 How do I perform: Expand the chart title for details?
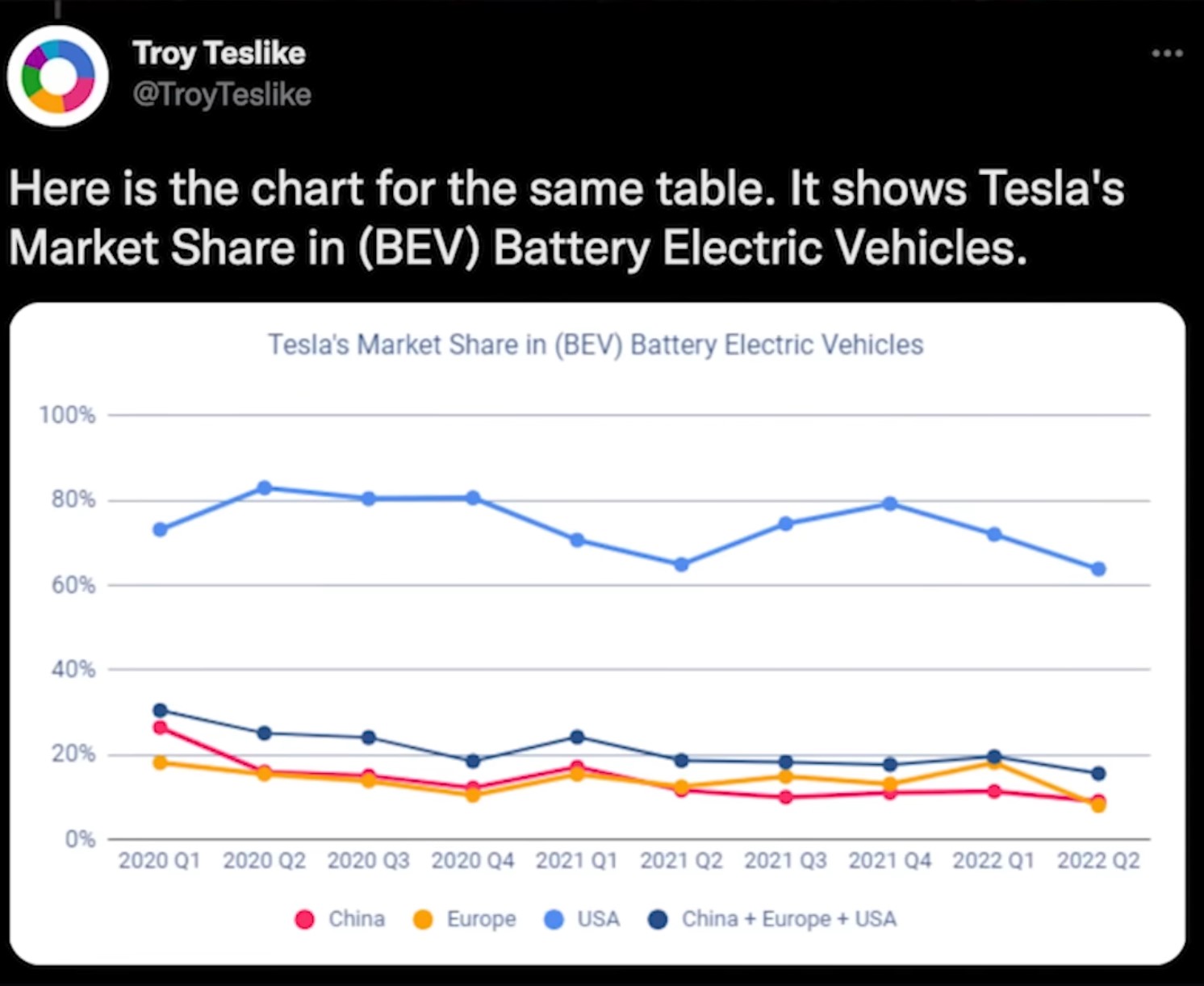pyautogui.click(x=597, y=344)
